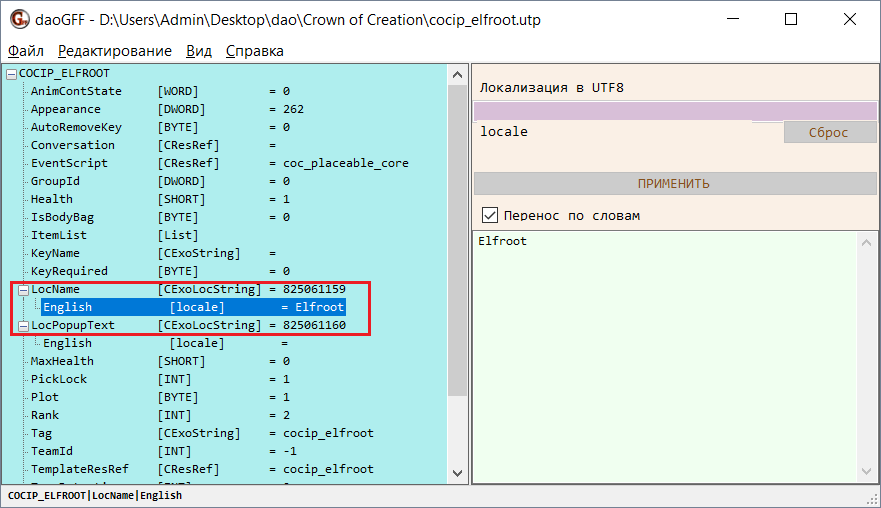Select the GroupId row
This screenshot has height=508, width=881.
click(x=160, y=181)
